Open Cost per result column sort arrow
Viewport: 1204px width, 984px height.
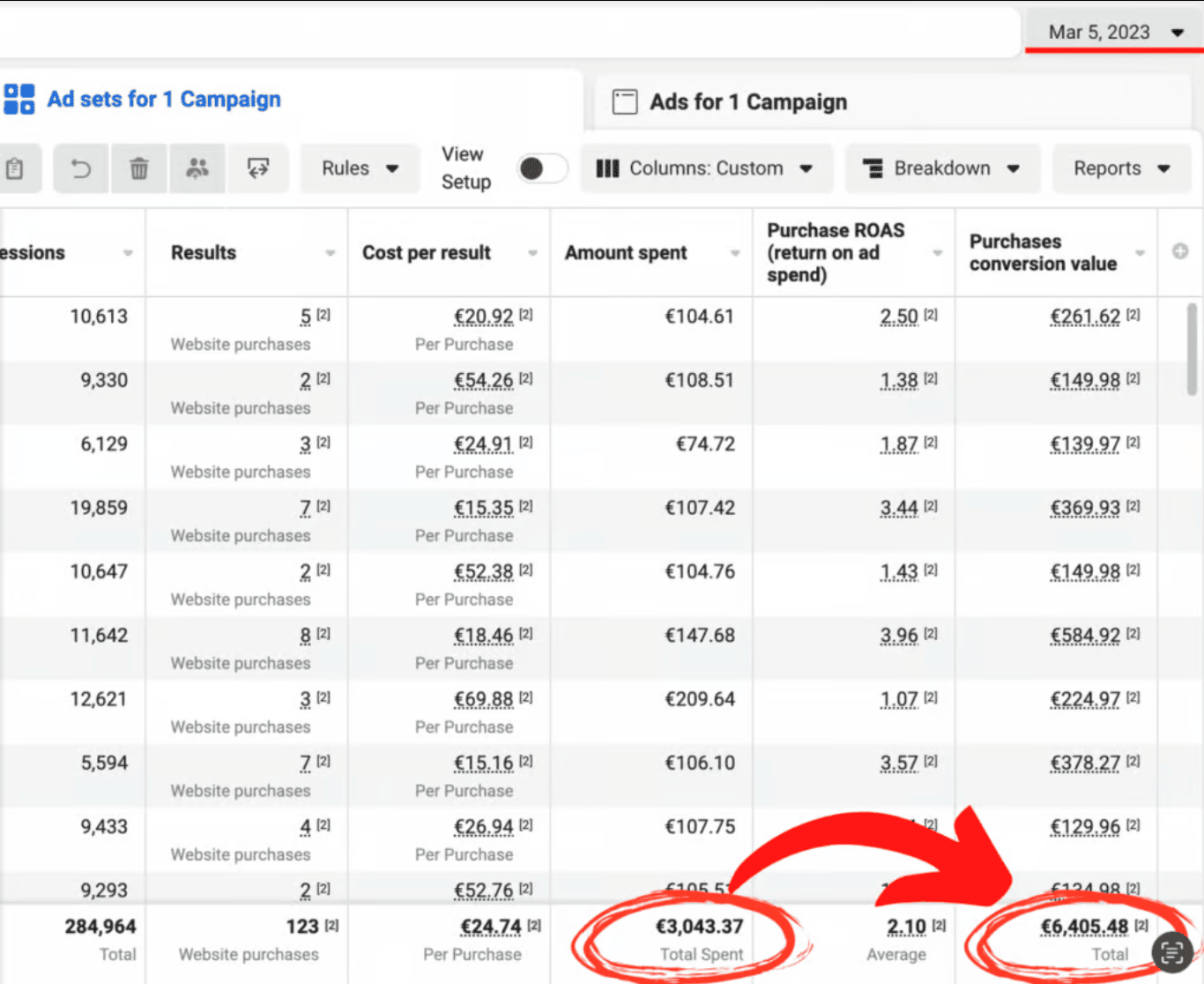click(532, 253)
